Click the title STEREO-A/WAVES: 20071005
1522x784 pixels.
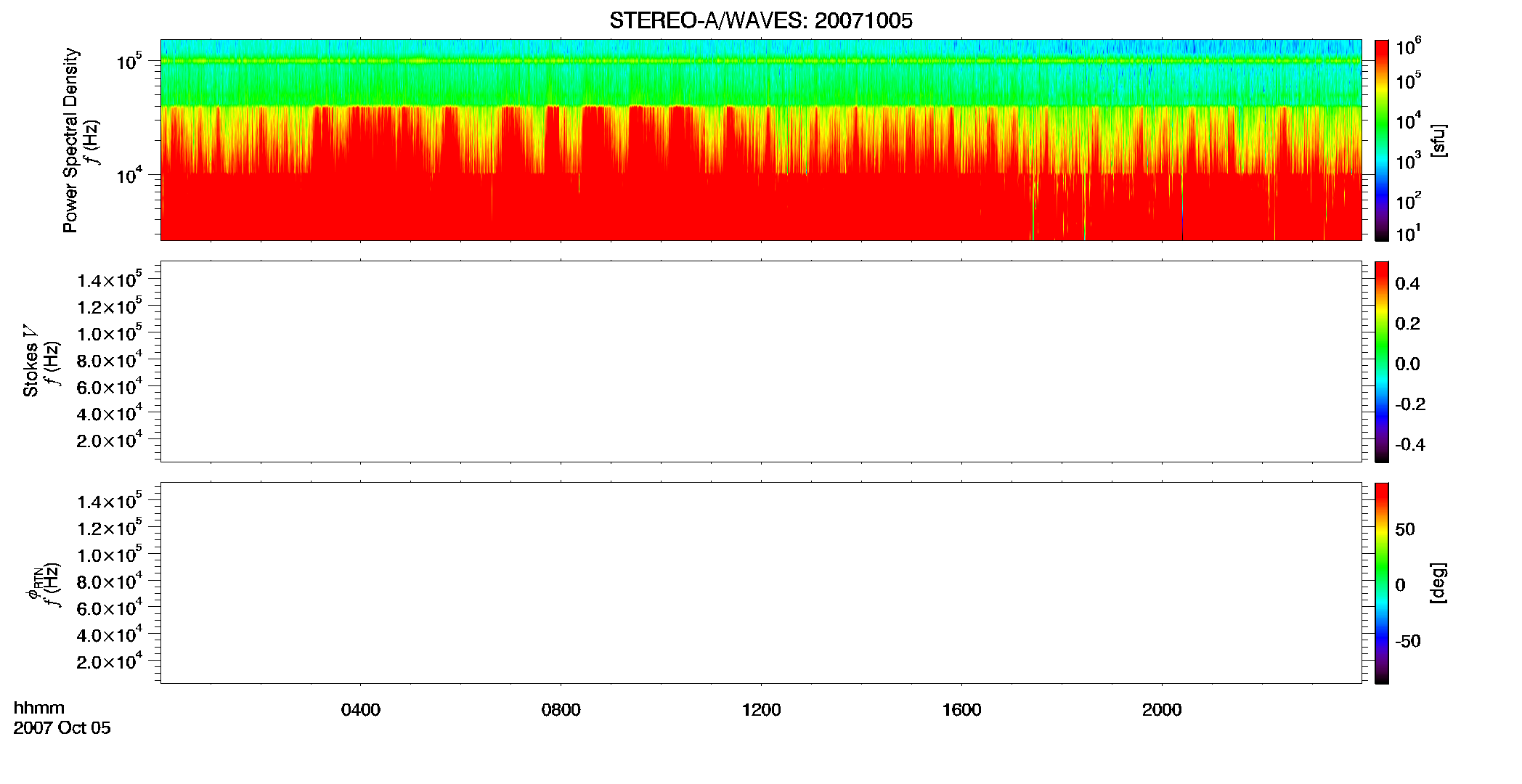click(761, 21)
